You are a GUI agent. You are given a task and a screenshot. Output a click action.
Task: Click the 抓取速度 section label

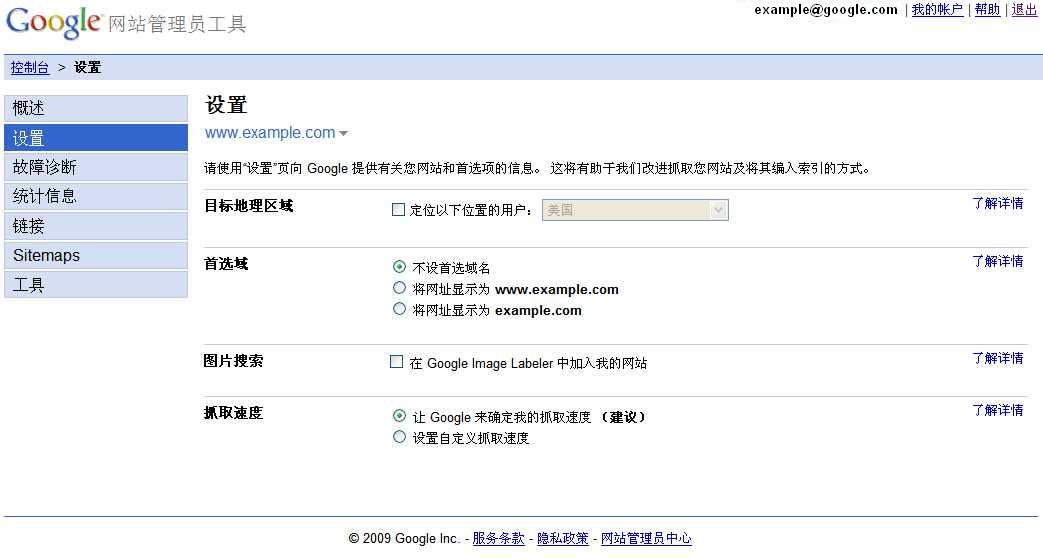[x=233, y=412]
